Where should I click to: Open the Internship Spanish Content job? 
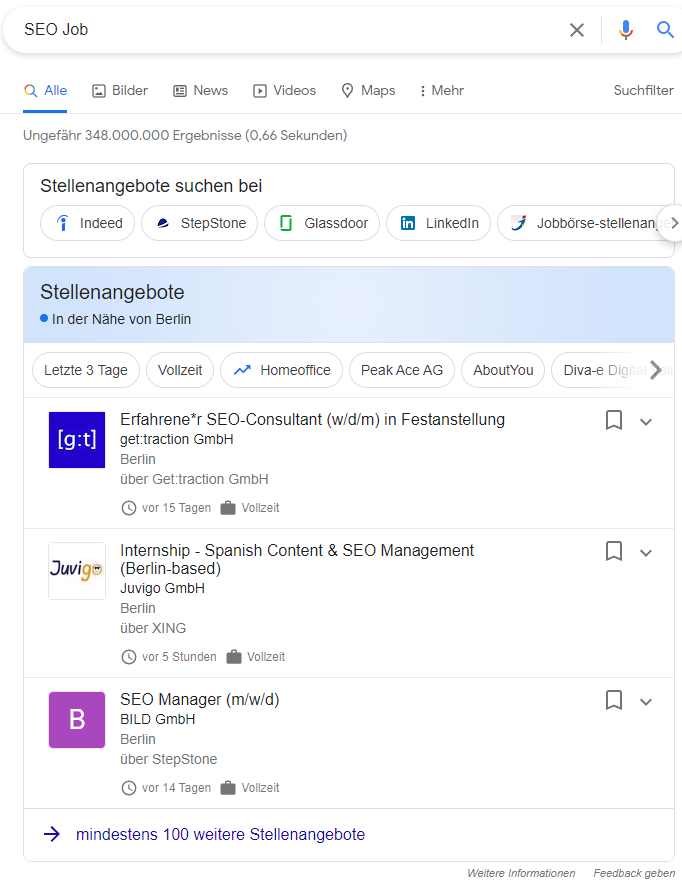click(297, 559)
